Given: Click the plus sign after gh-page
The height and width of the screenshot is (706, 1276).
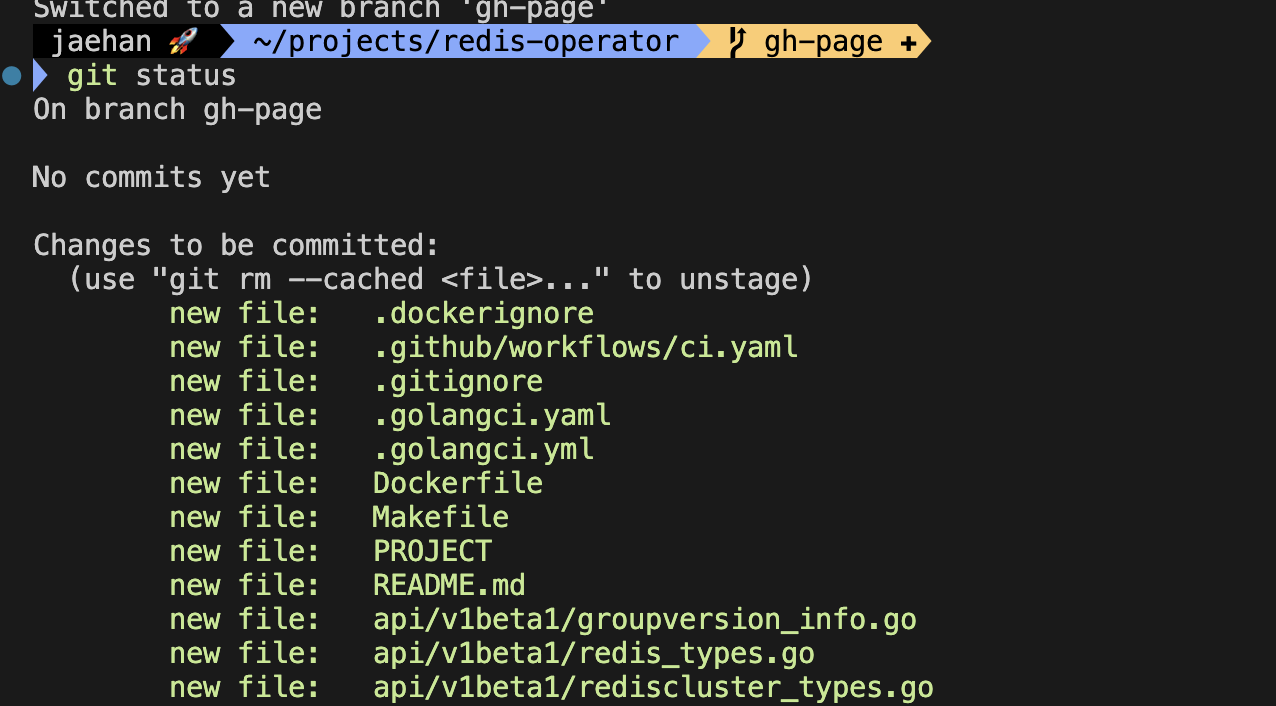Looking at the screenshot, I should coord(909,43).
